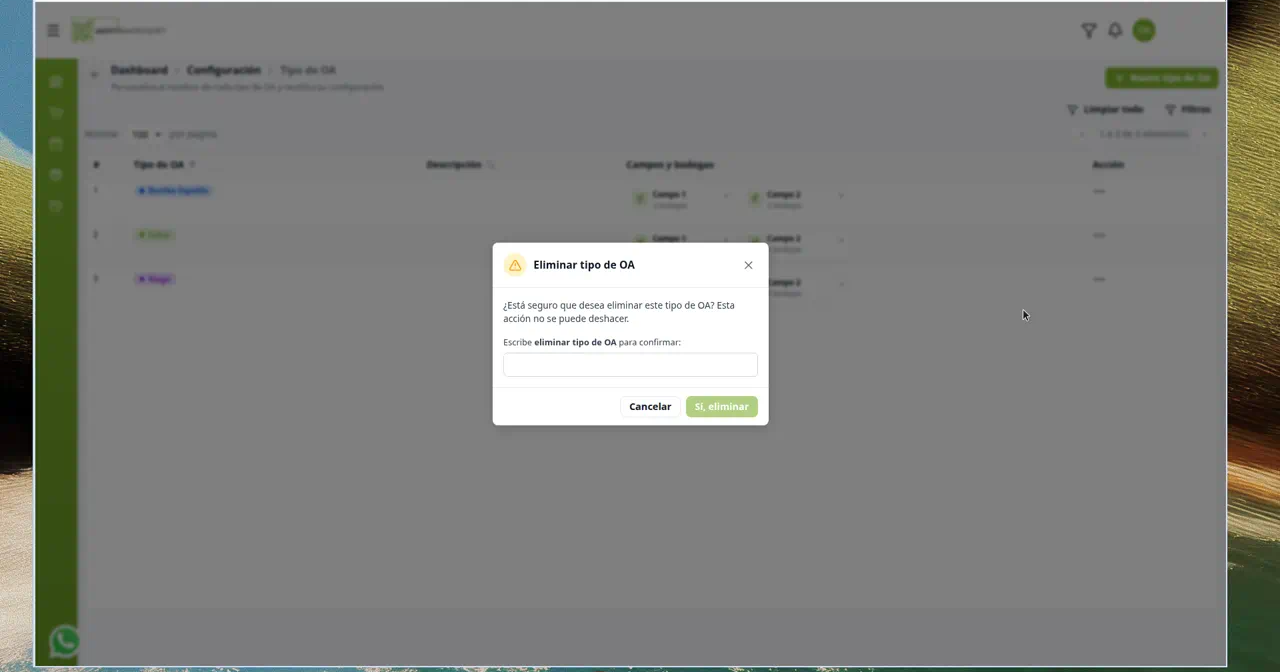Click Limpiar todo filter button

(1105, 109)
